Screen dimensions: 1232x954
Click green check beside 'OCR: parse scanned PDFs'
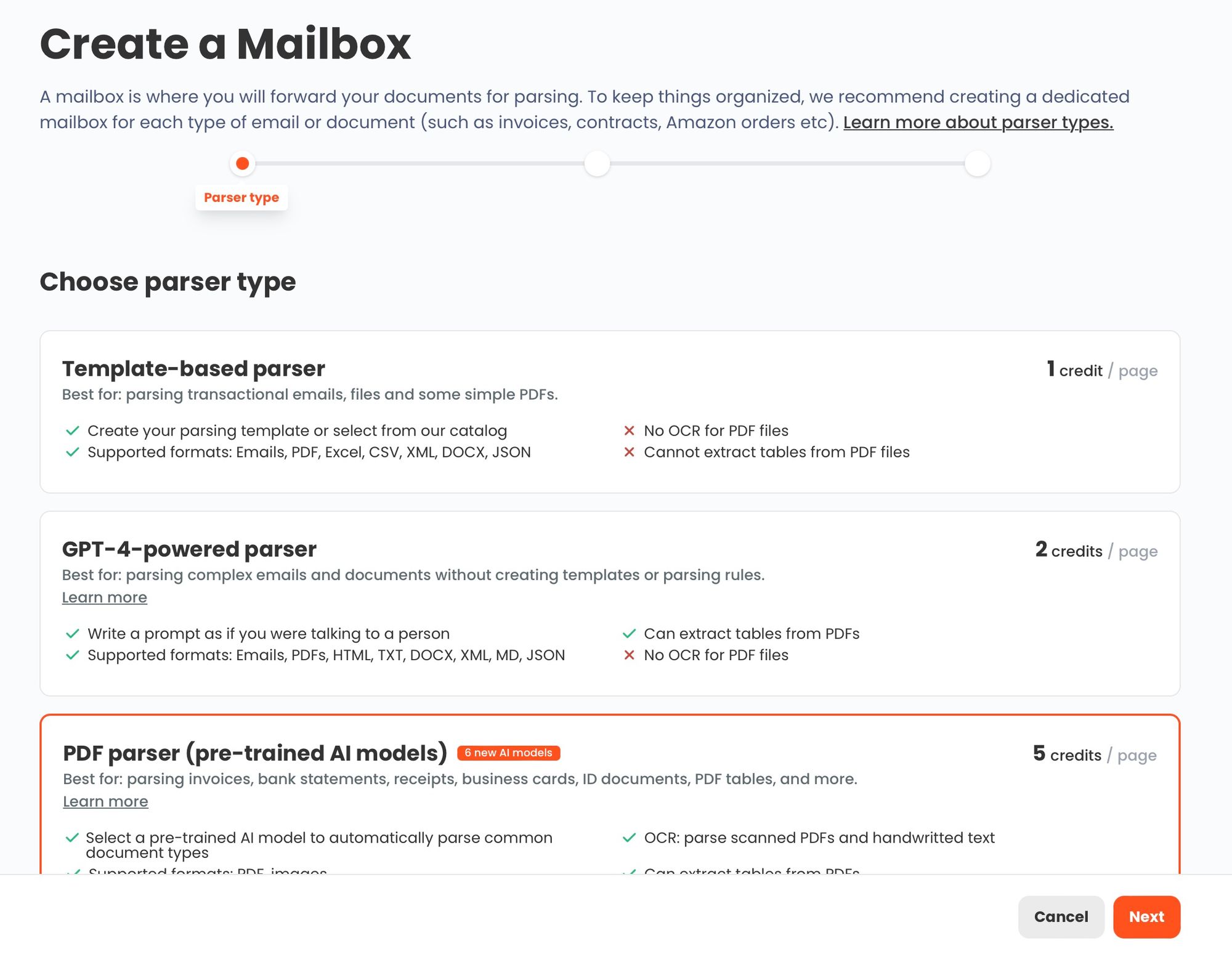tap(629, 838)
